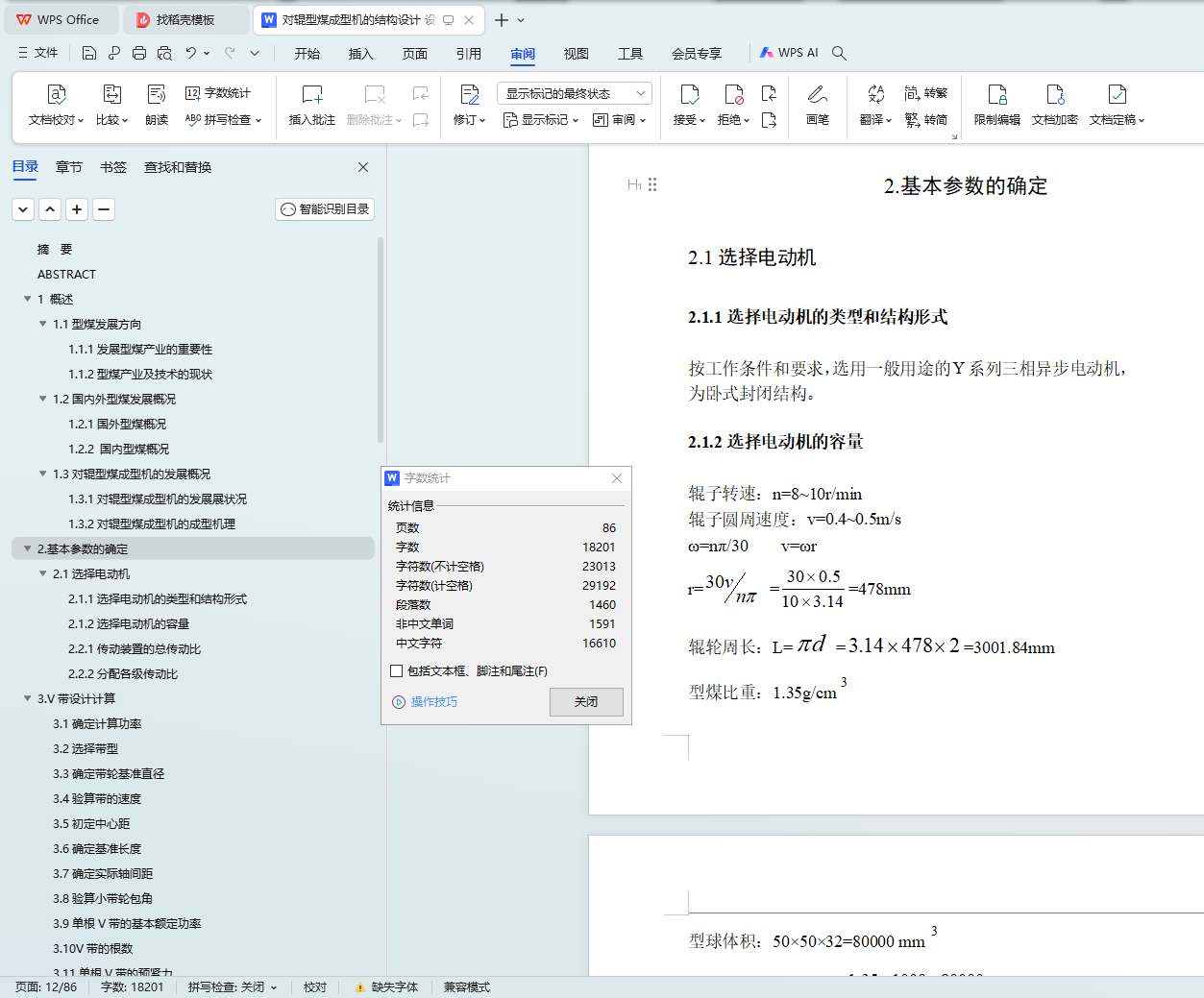This screenshot has height=998, width=1204.
Task: Click the 修订 track changes icon
Action: [x=470, y=94]
